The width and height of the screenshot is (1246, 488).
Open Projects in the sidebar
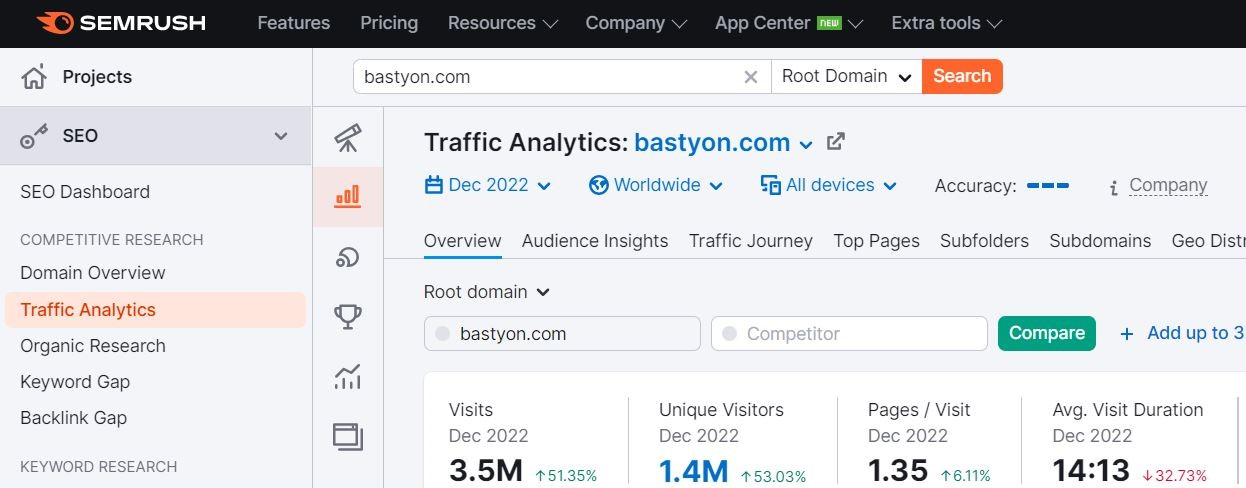(x=97, y=77)
